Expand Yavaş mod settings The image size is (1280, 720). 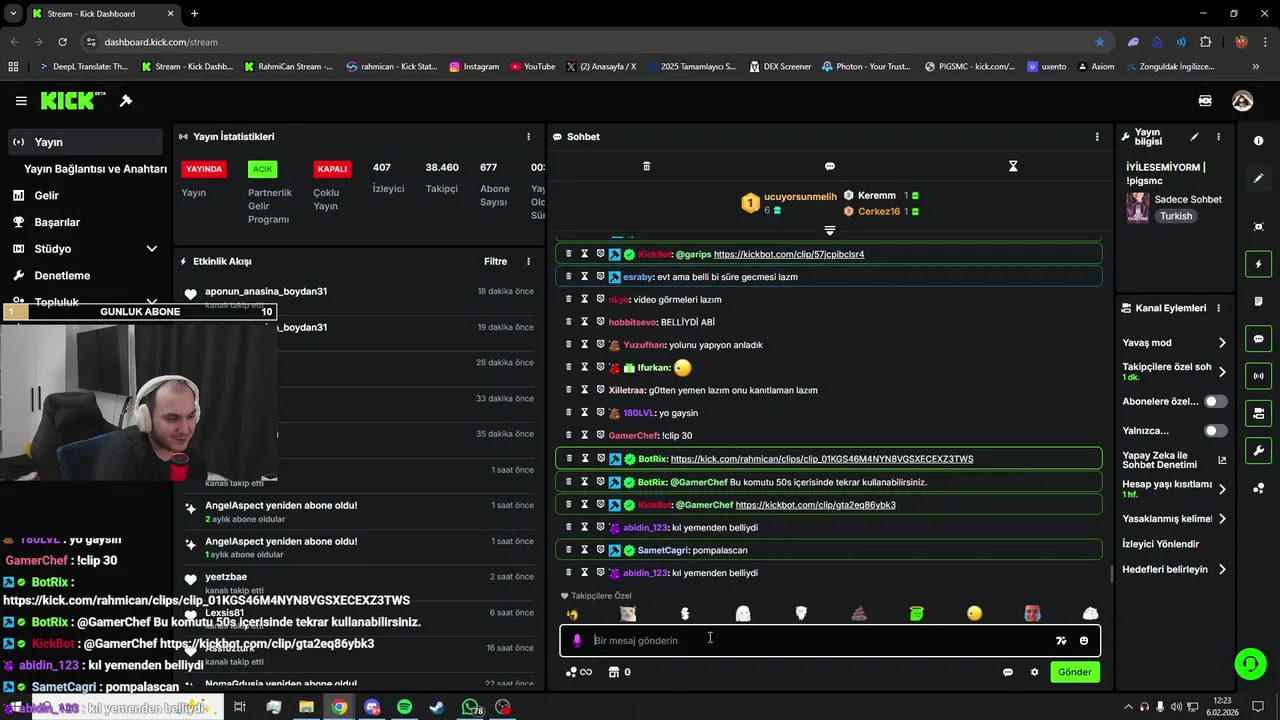pos(1222,343)
